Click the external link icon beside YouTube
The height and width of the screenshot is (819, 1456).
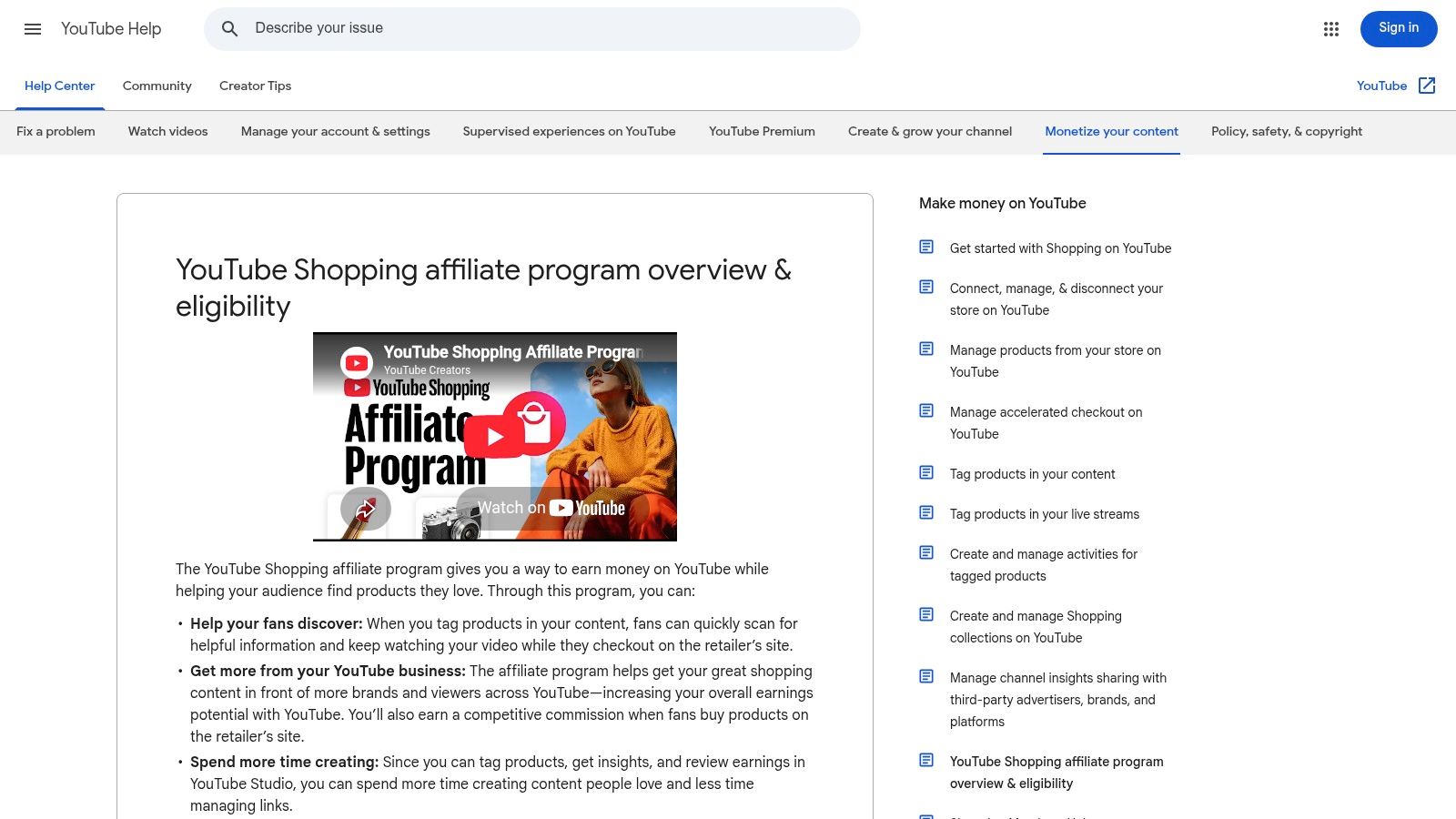pyautogui.click(x=1427, y=86)
